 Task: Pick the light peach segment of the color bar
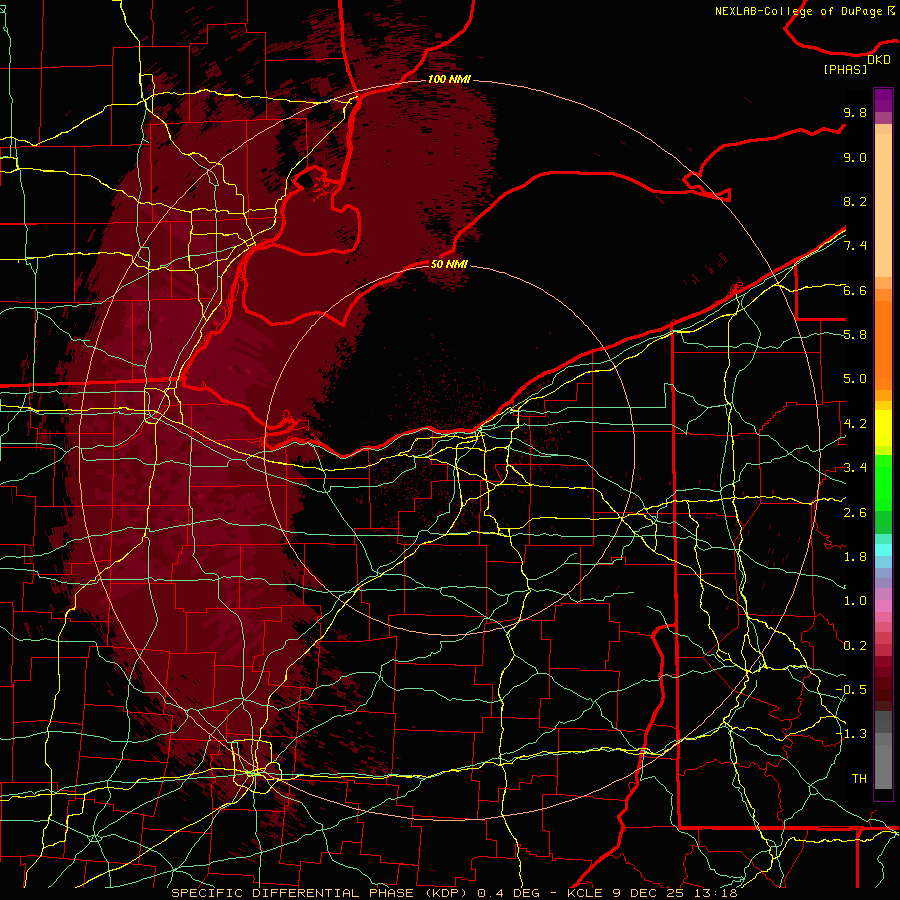click(883, 205)
